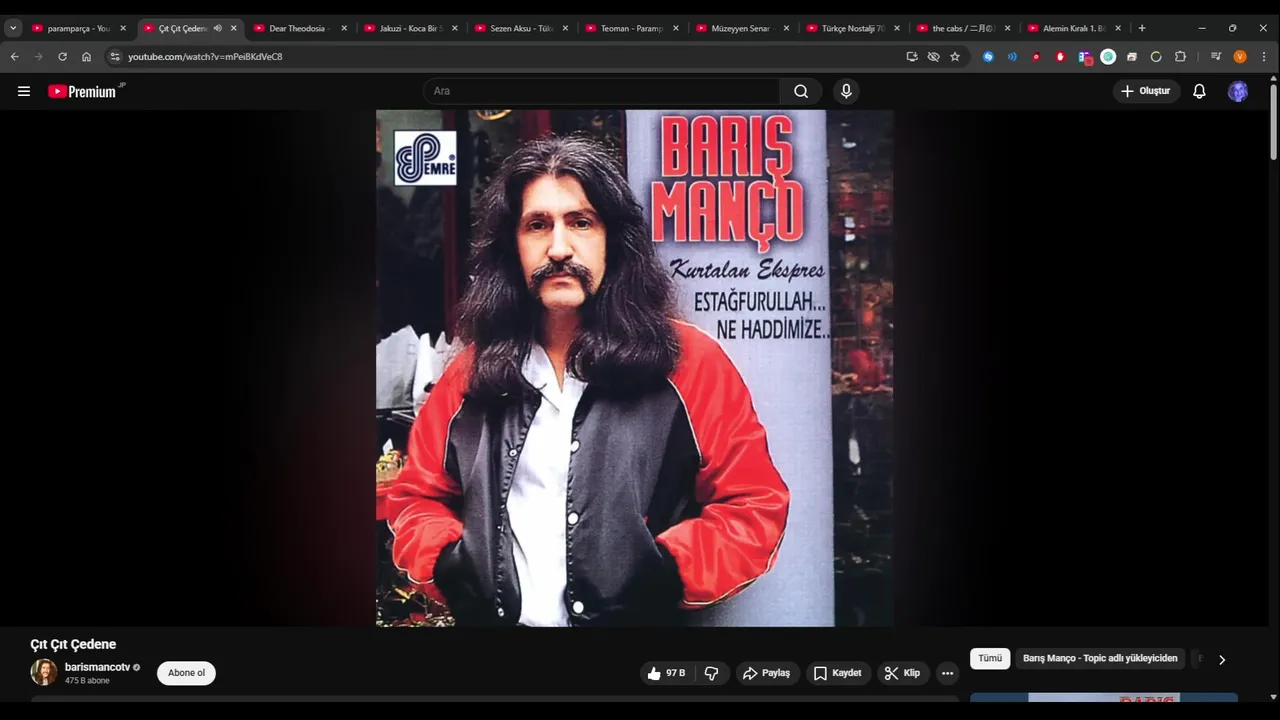The image size is (1280, 720).
Task: Open the YouTube hamburger guide menu
Action: (24, 91)
